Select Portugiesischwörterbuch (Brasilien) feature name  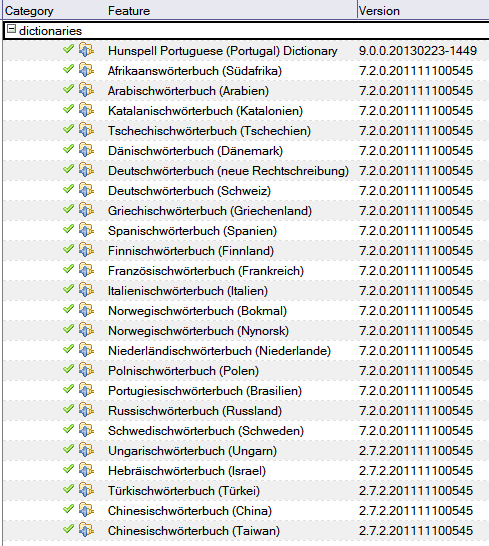point(205,391)
